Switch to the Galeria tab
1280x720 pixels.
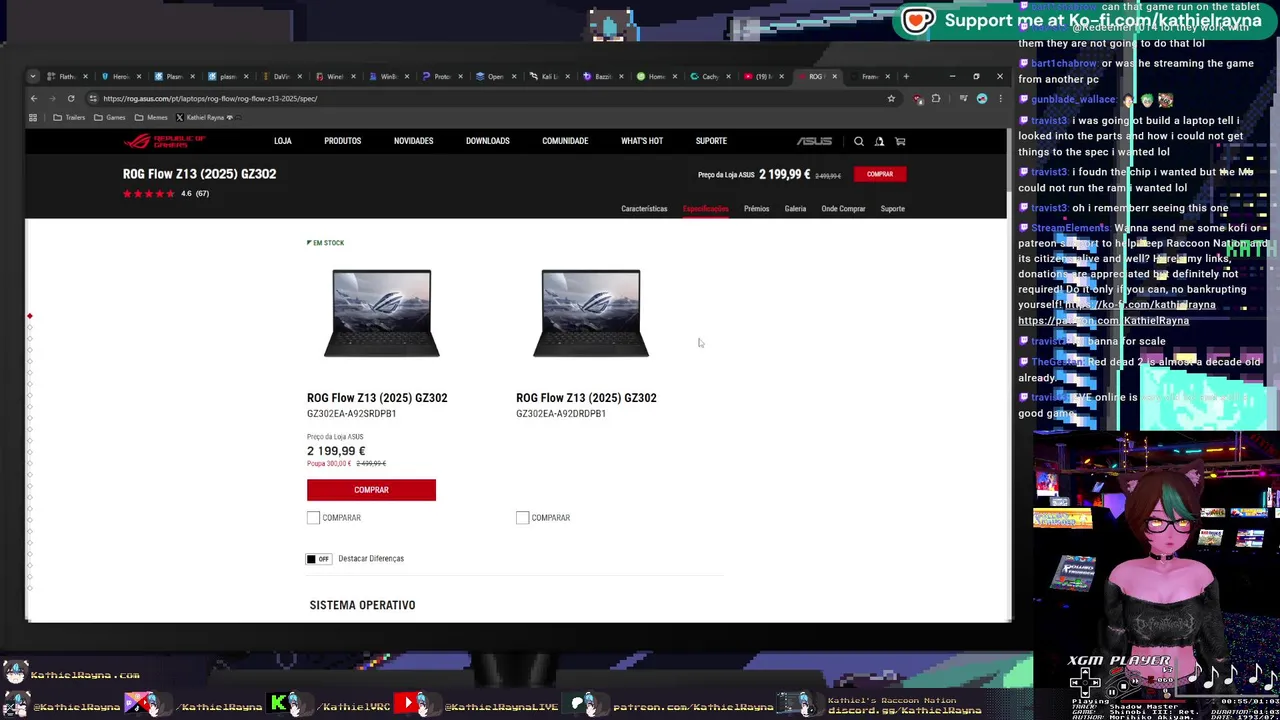795,209
